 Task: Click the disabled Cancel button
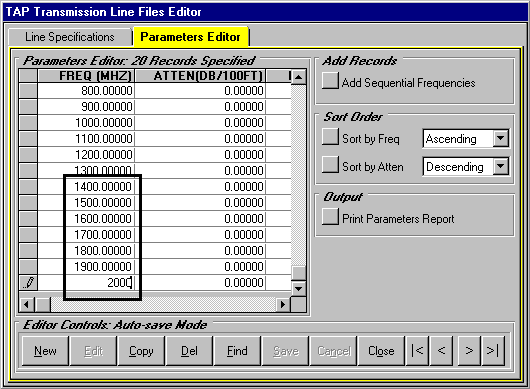pos(333,351)
